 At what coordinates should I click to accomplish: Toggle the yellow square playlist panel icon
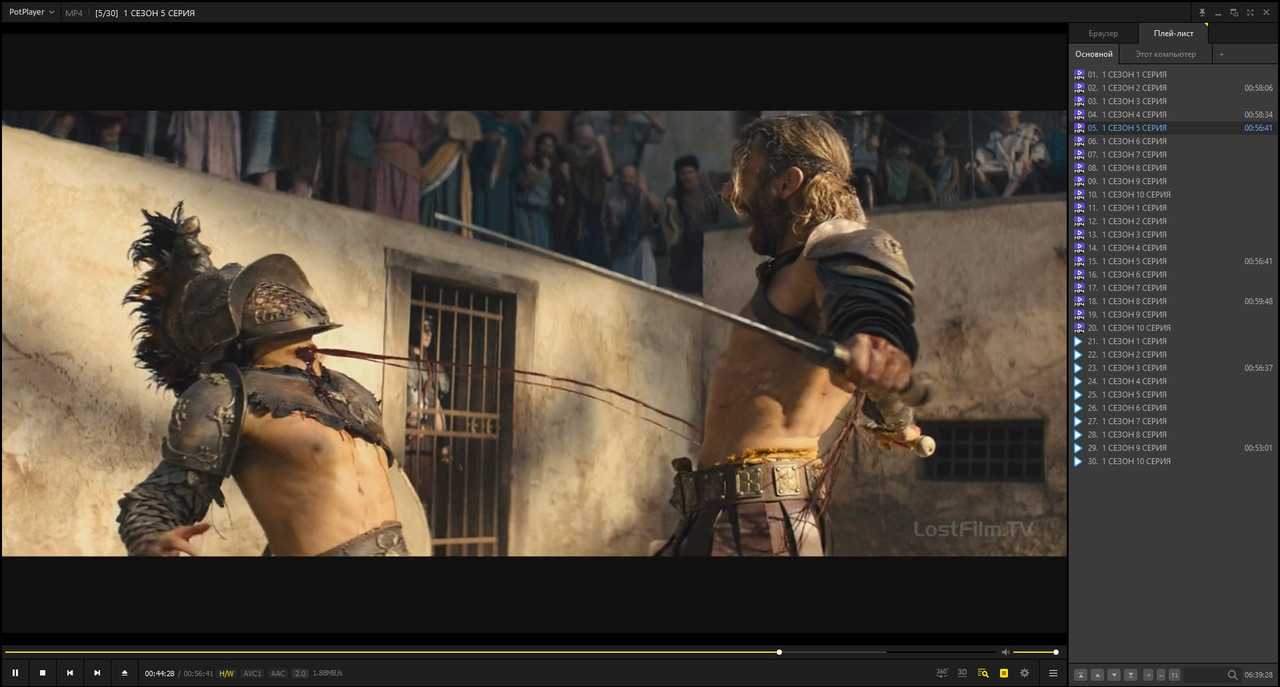1004,673
